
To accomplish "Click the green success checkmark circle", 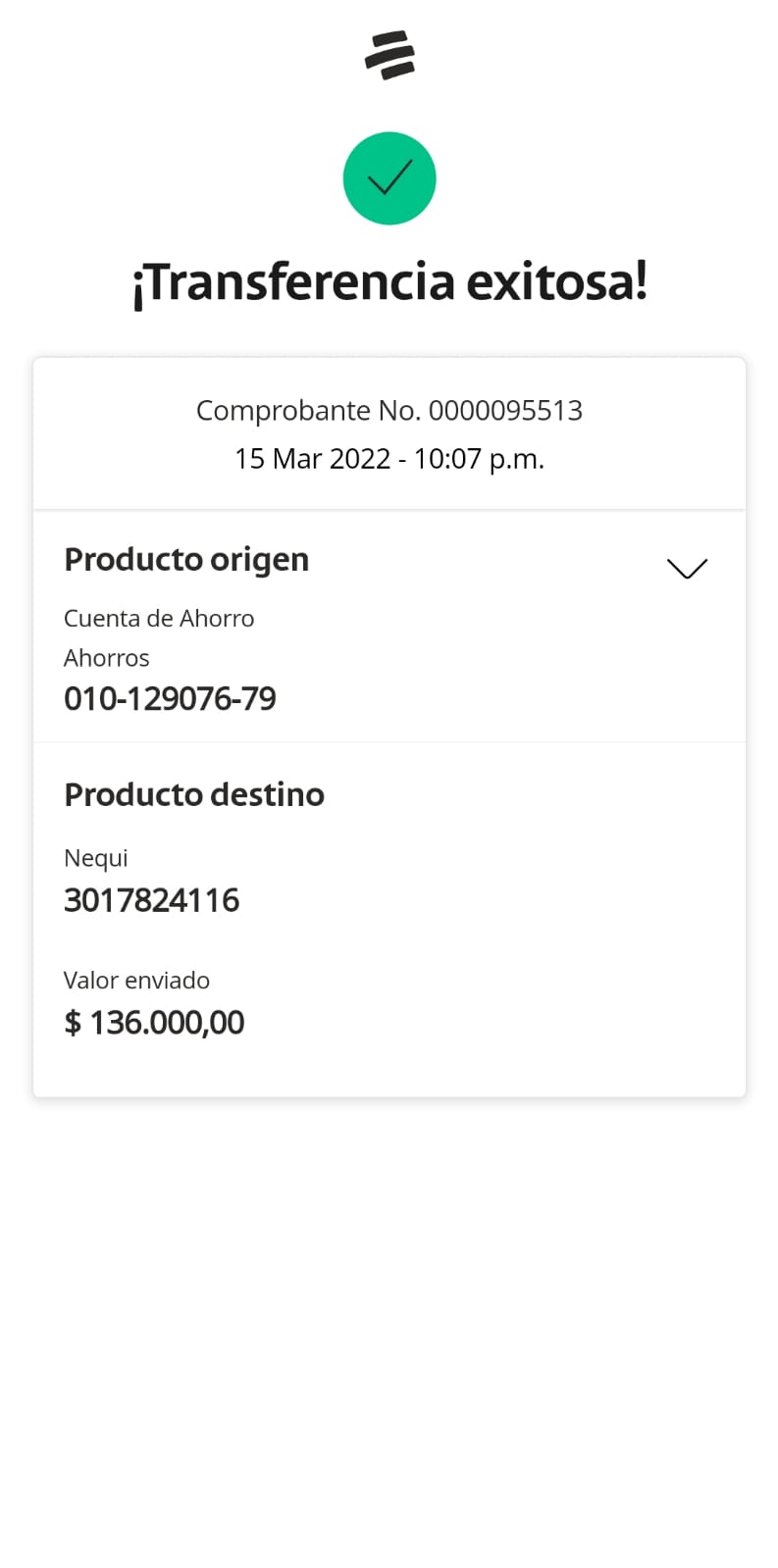I will click(389, 178).
